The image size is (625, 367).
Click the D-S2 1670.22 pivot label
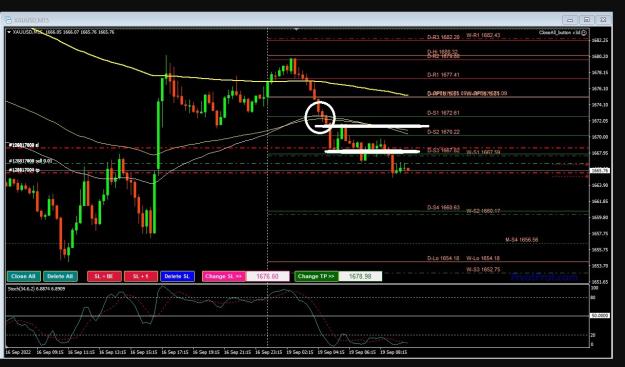coord(443,132)
